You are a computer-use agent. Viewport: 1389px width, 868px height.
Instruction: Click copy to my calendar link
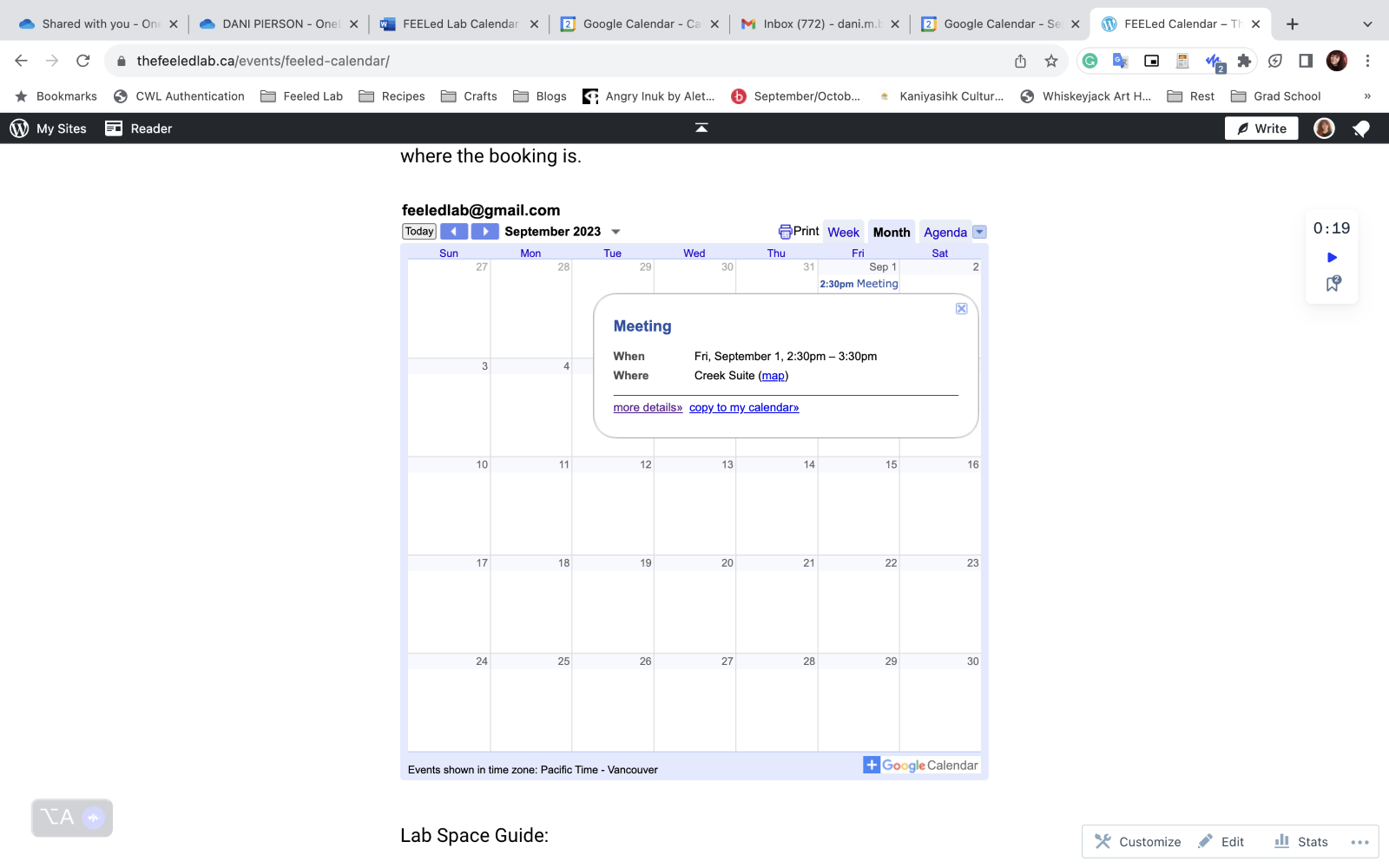tap(744, 408)
